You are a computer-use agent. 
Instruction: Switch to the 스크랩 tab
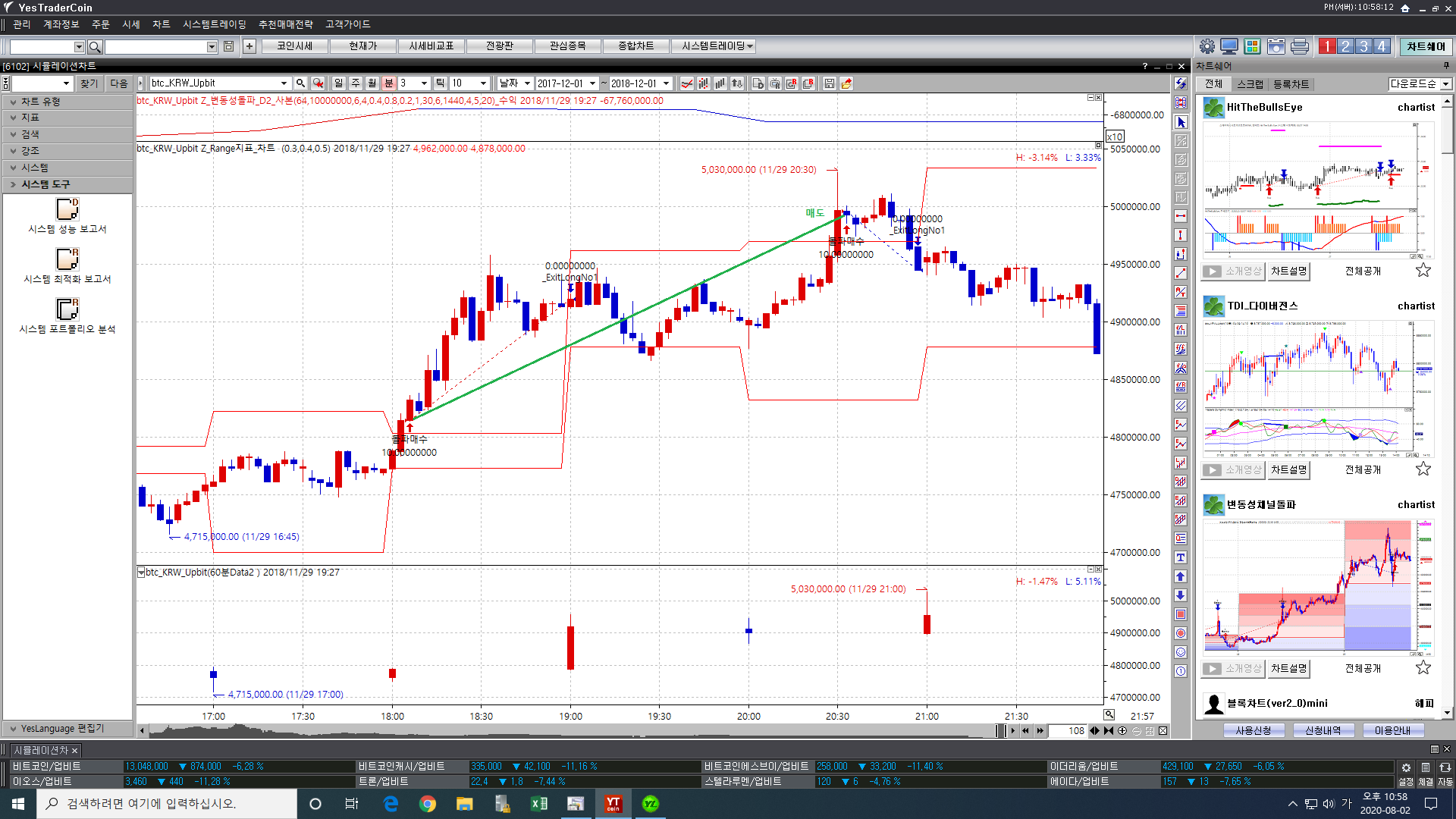pyautogui.click(x=1250, y=84)
